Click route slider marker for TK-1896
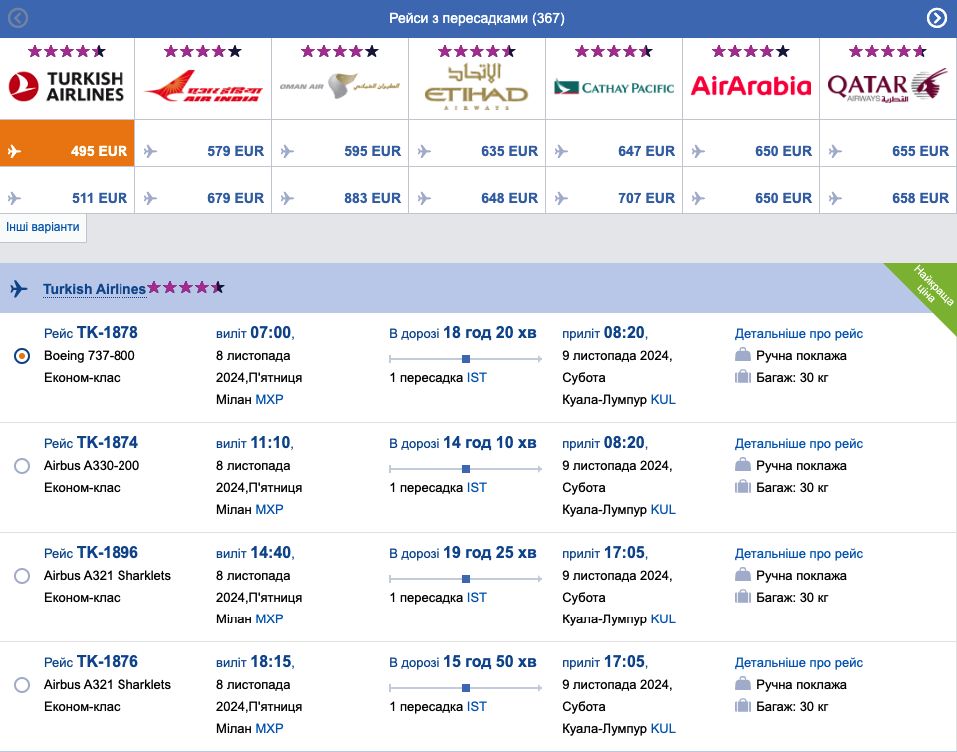The image size is (957, 752). point(465,578)
